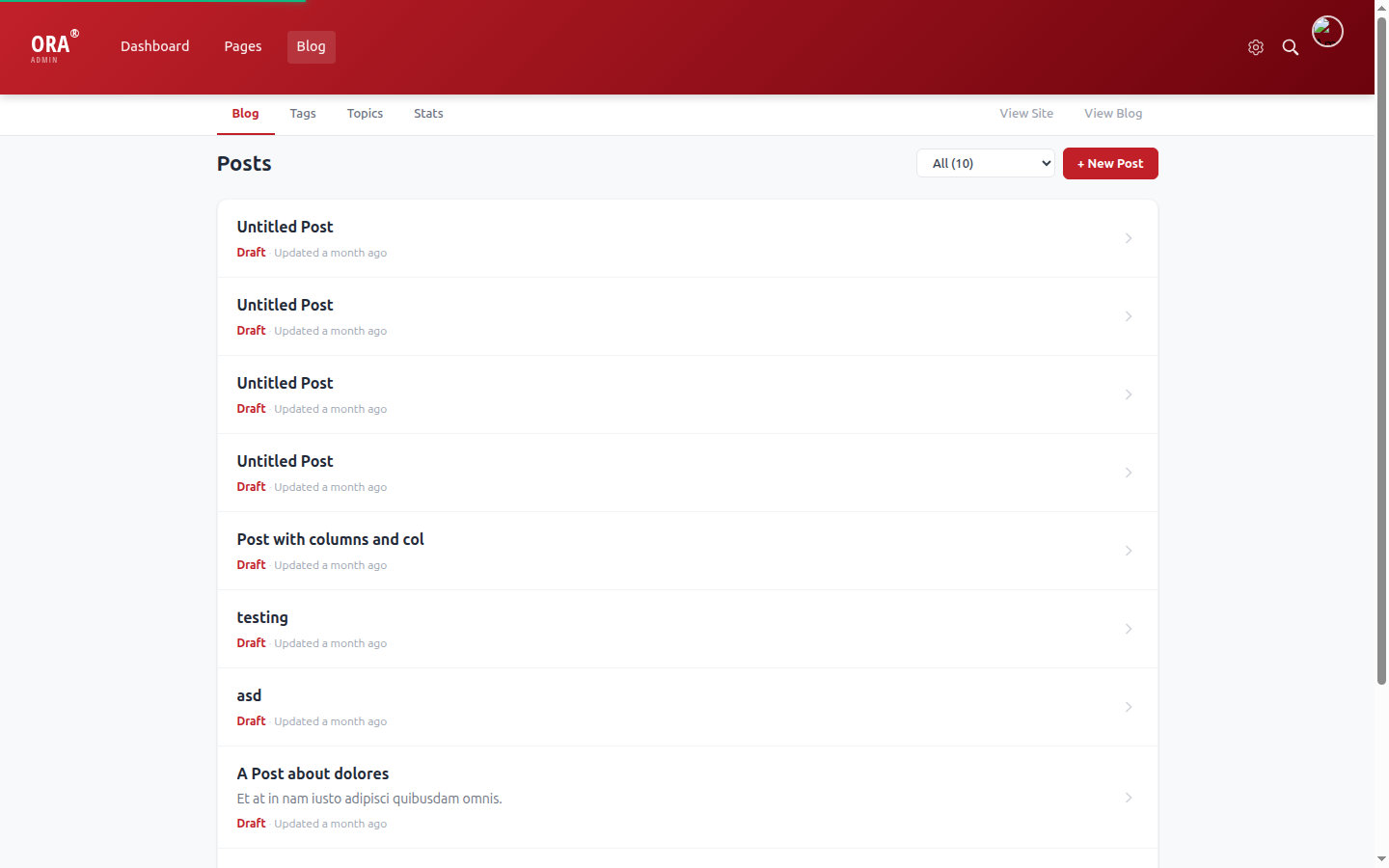Create a post with '+ New Post'
The height and width of the screenshot is (868, 1389).
coord(1110,163)
